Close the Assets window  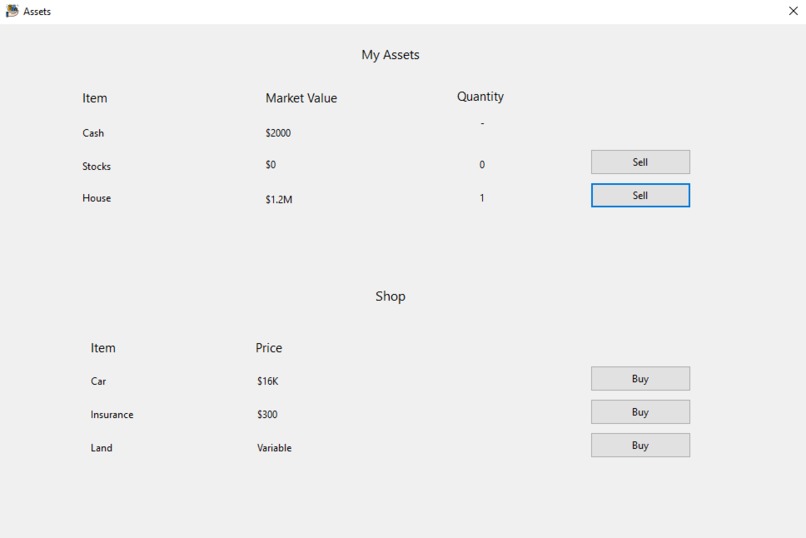coord(793,11)
